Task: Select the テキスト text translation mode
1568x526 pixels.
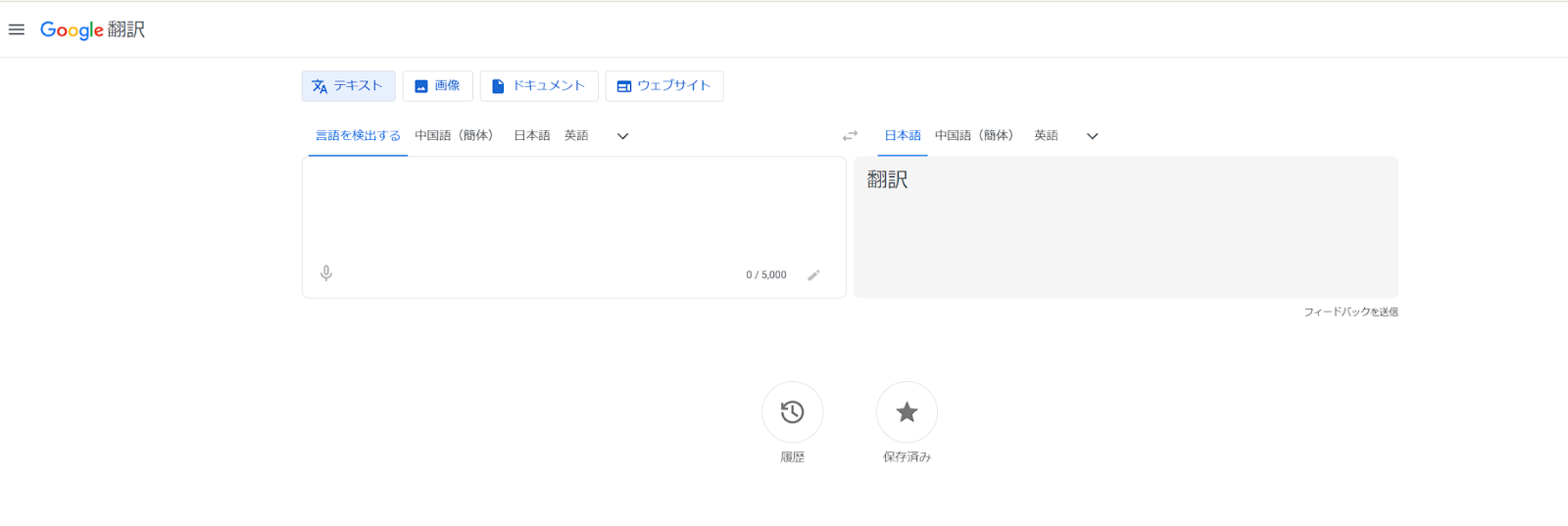Action: 348,86
